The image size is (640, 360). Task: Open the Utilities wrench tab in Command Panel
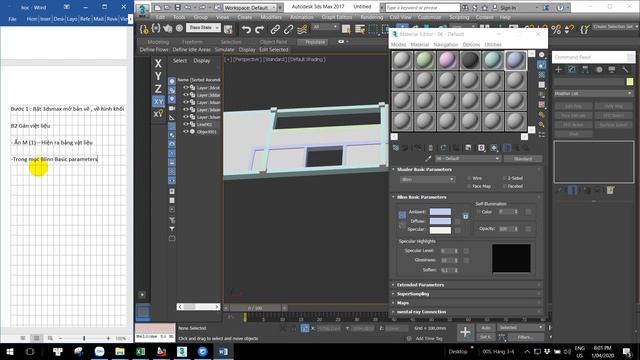625,70
